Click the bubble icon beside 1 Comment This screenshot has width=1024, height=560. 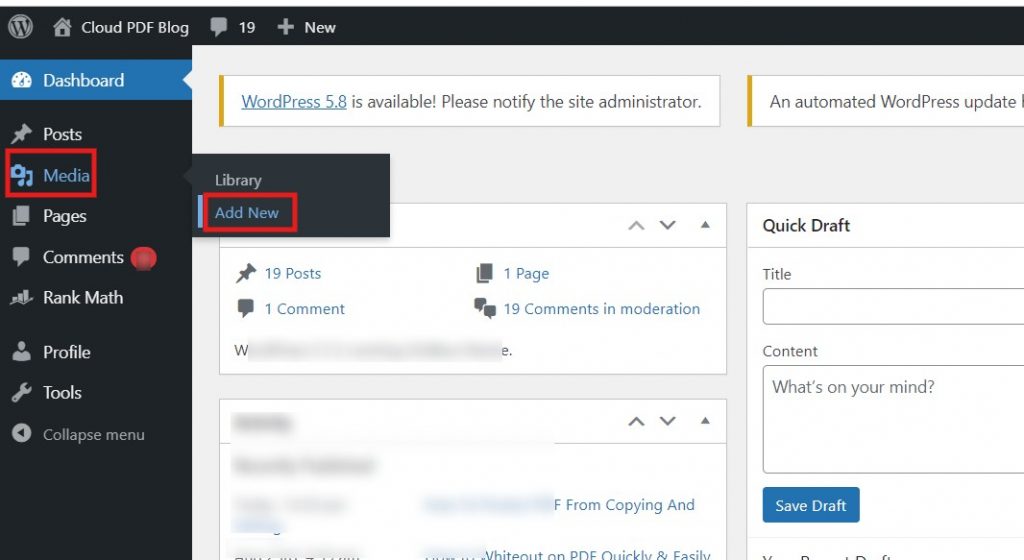tap(246, 308)
